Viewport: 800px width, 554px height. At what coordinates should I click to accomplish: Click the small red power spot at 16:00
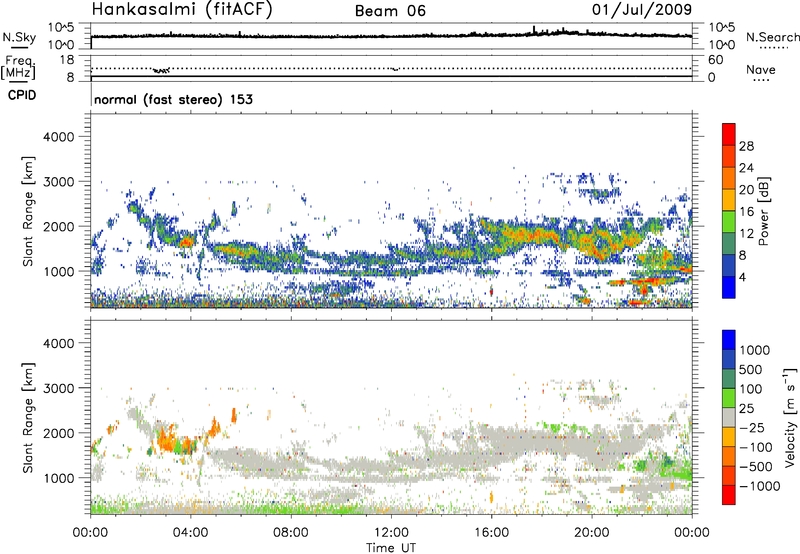491,291
